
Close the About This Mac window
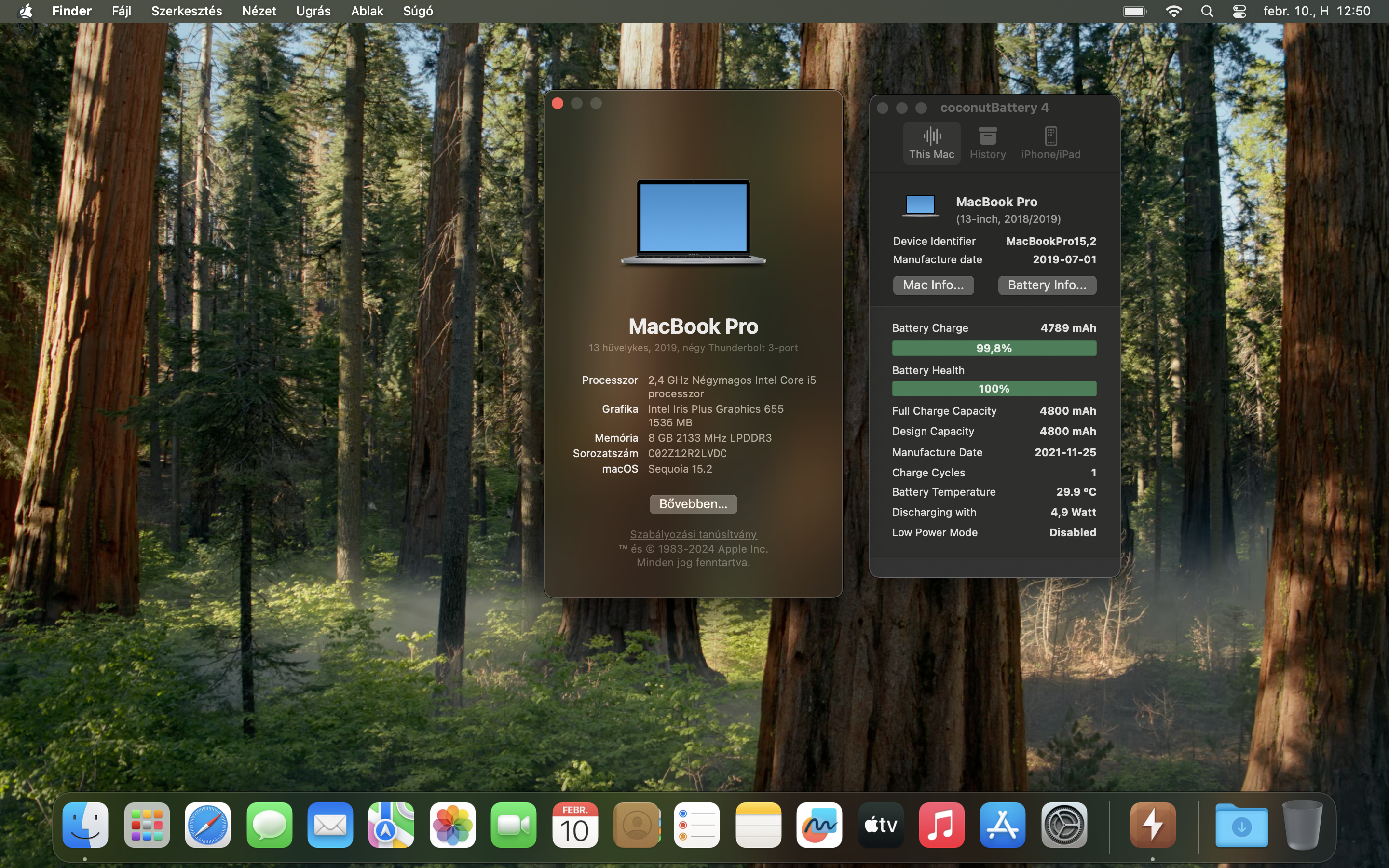pos(558,103)
